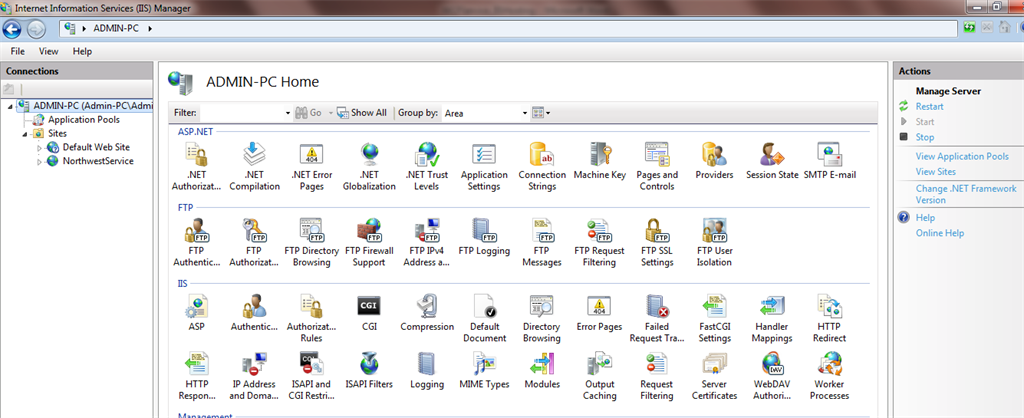The width and height of the screenshot is (1024, 418).
Task: Click Restart in Actions pane
Action: [x=929, y=106]
